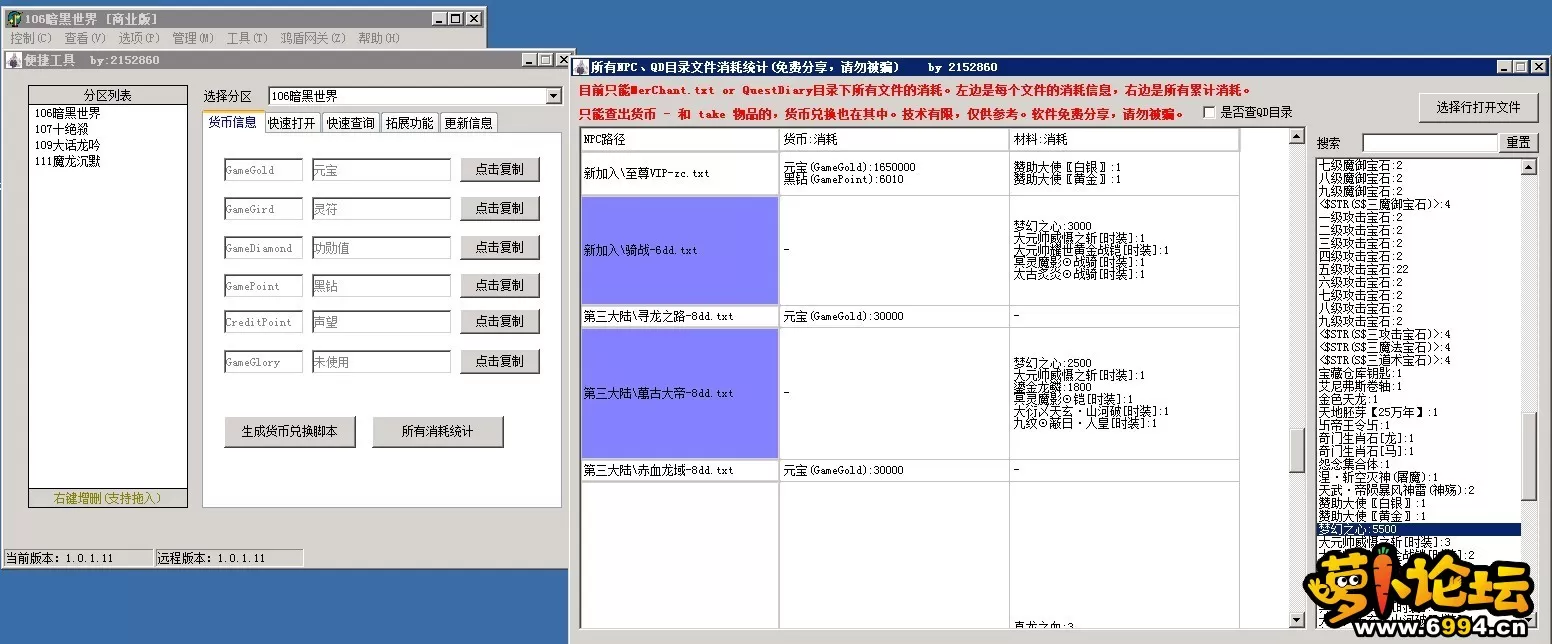Click the 重置 button beside search
The image size is (1552, 644).
coord(1518,143)
